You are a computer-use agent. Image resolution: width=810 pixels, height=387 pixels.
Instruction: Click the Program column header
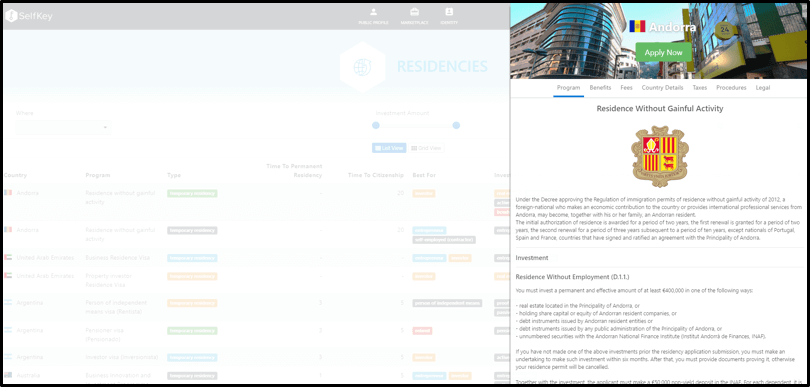tap(98, 175)
